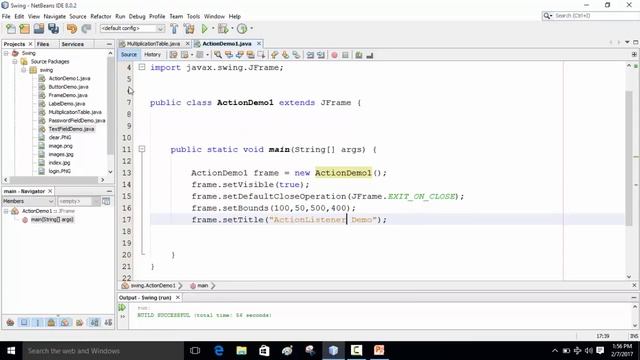Click the Save All toolbar icon
The image size is (640, 360).
(x=53, y=29)
